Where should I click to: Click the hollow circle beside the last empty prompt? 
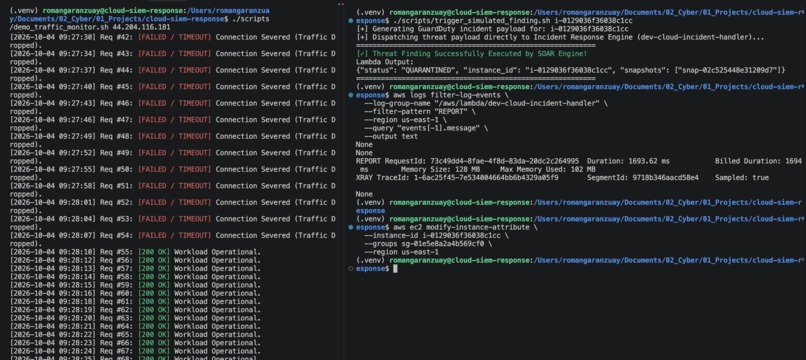click(x=351, y=268)
